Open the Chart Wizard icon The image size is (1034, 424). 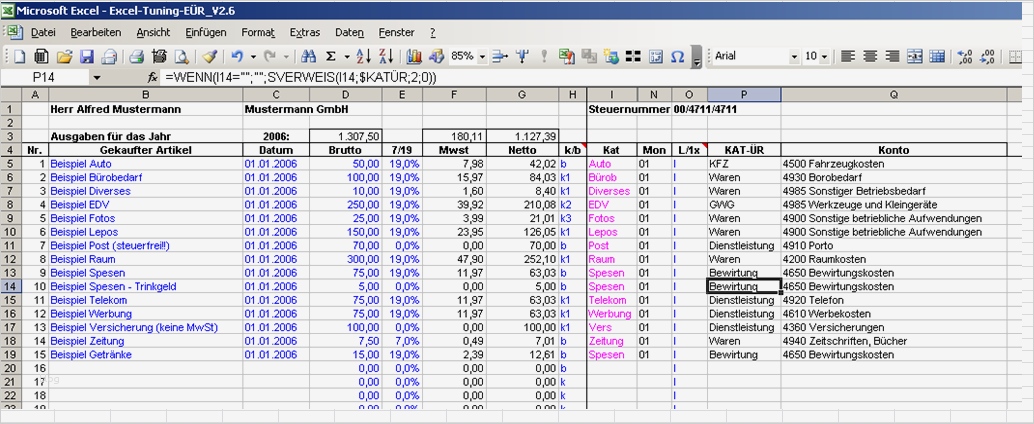point(413,57)
